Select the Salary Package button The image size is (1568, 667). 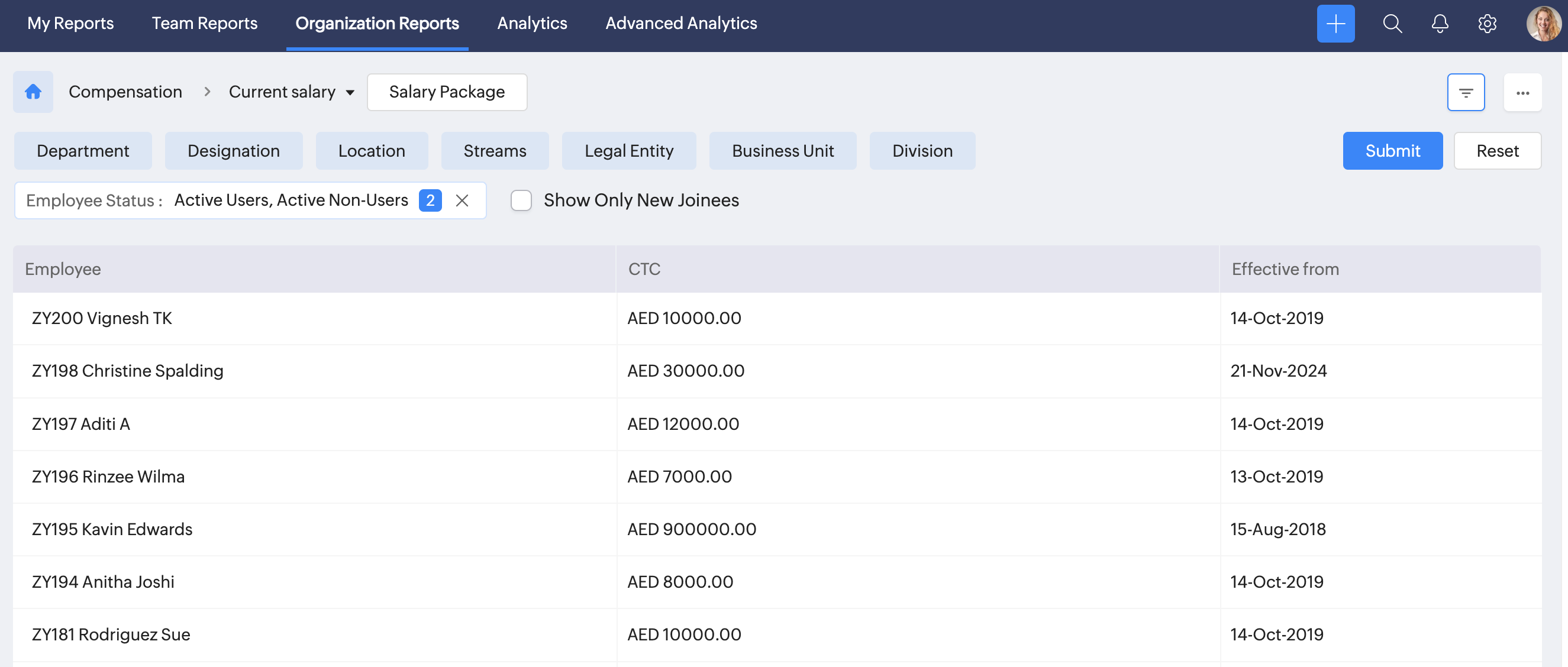pyautogui.click(x=447, y=92)
